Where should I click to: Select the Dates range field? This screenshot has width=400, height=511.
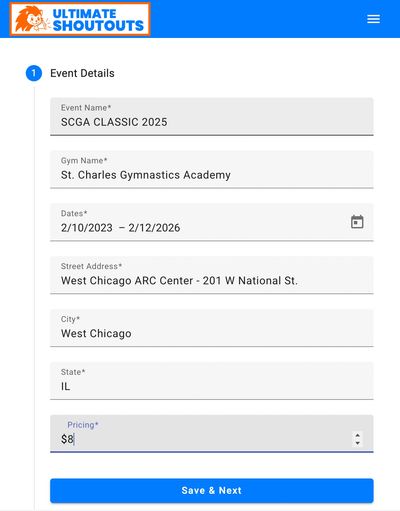(x=212, y=222)
